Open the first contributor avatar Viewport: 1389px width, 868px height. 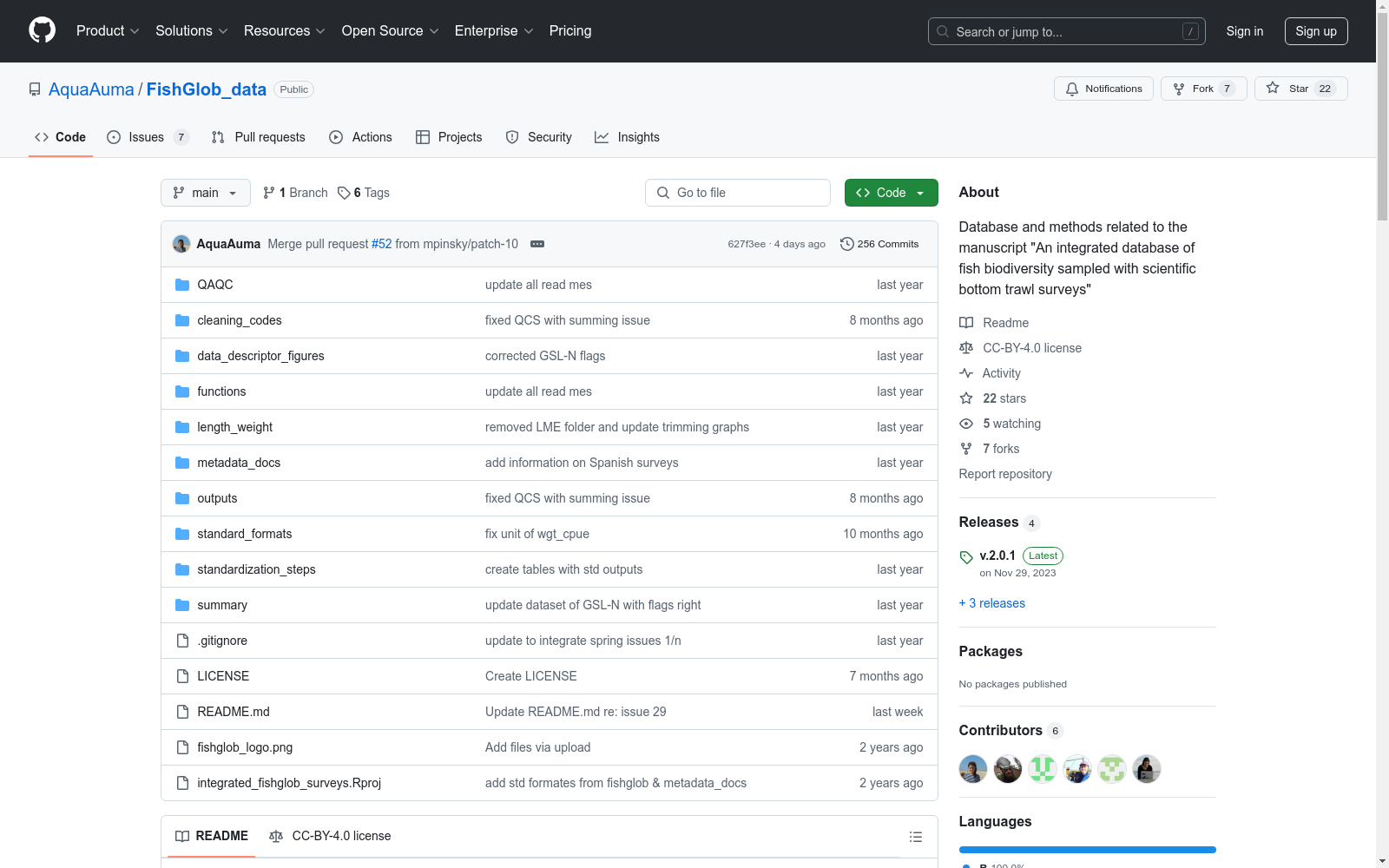tap(973, 769)
